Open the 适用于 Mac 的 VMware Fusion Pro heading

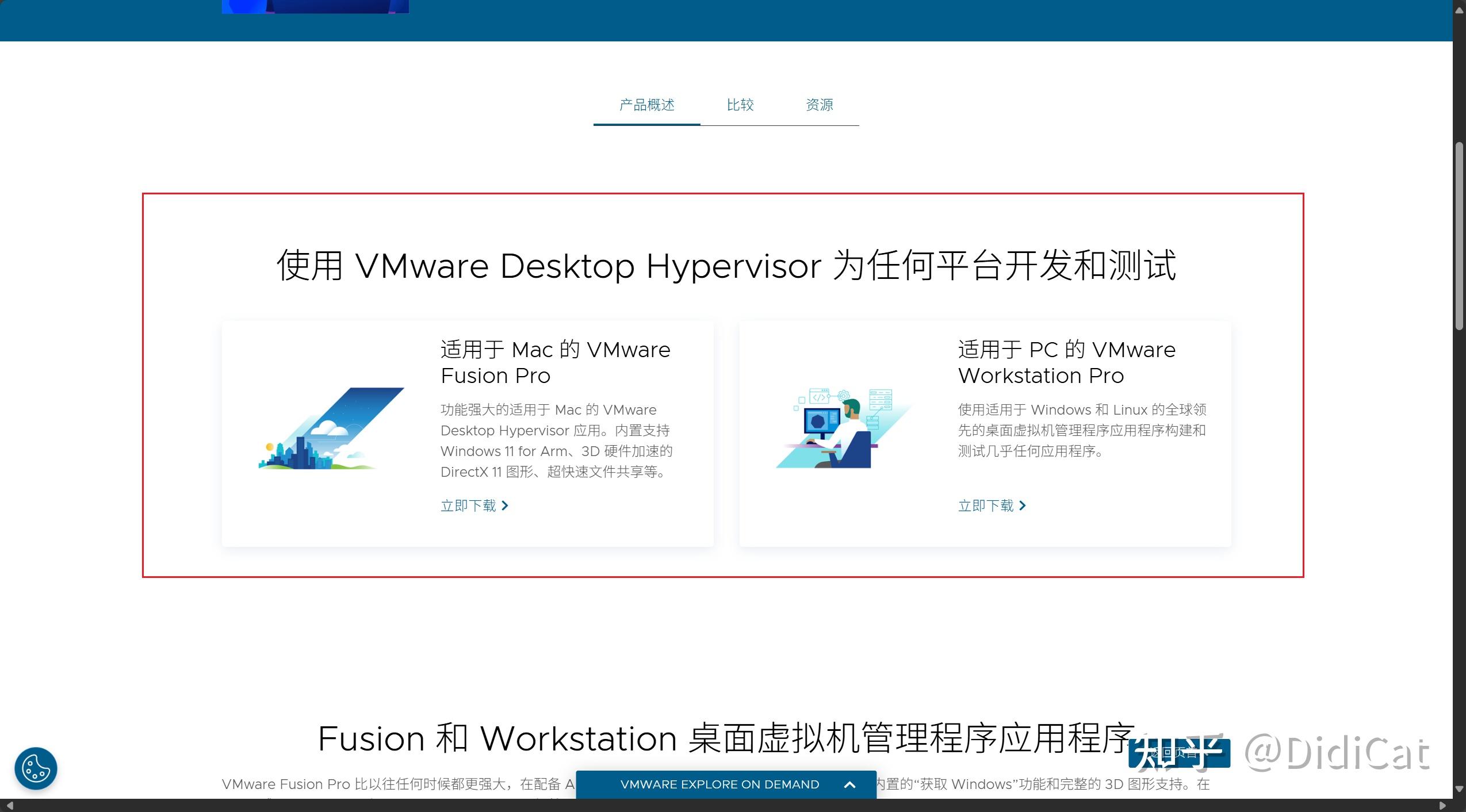coord(556,362)
